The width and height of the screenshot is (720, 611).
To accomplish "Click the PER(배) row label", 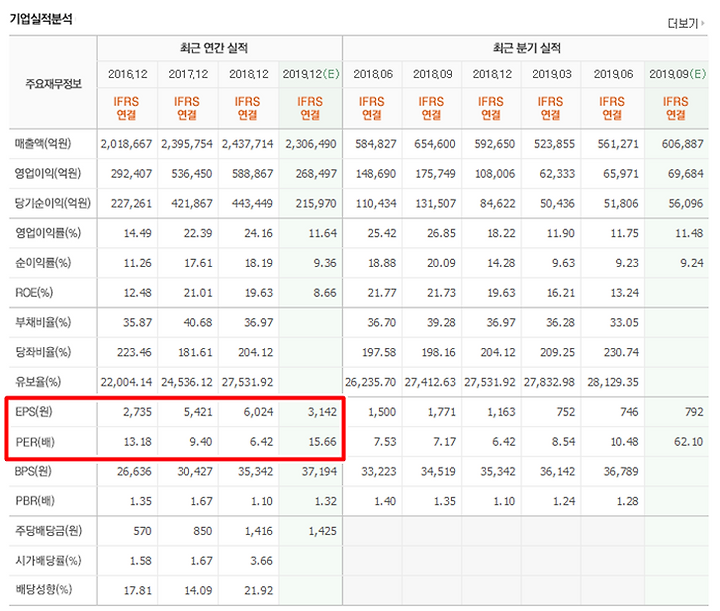I will point(35,442).
